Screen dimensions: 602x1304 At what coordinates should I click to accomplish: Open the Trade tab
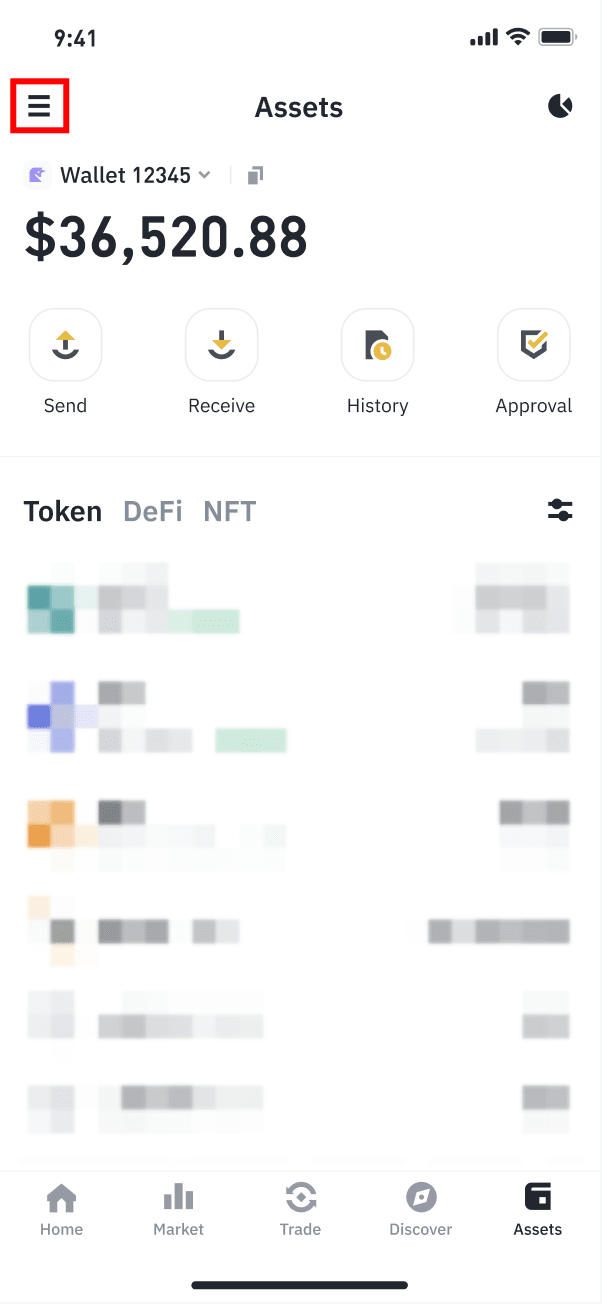pyautogui.click(x=300, y=1209)
